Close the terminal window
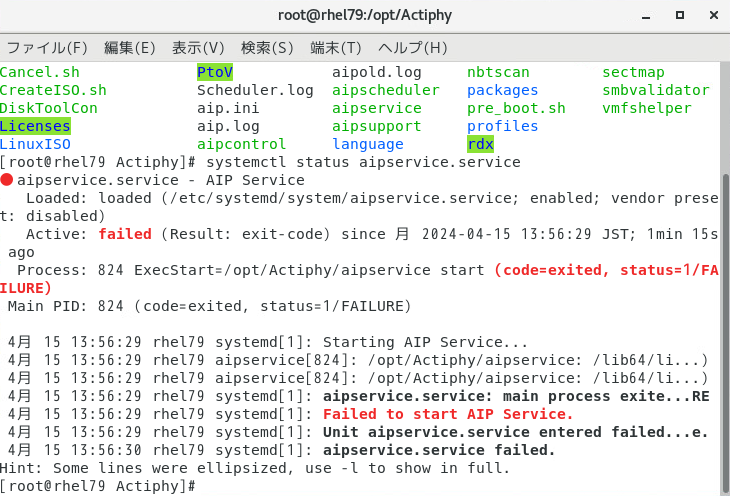Image resolution: width=730 pixels, height=496 pixels. click(x=714, y=15)
